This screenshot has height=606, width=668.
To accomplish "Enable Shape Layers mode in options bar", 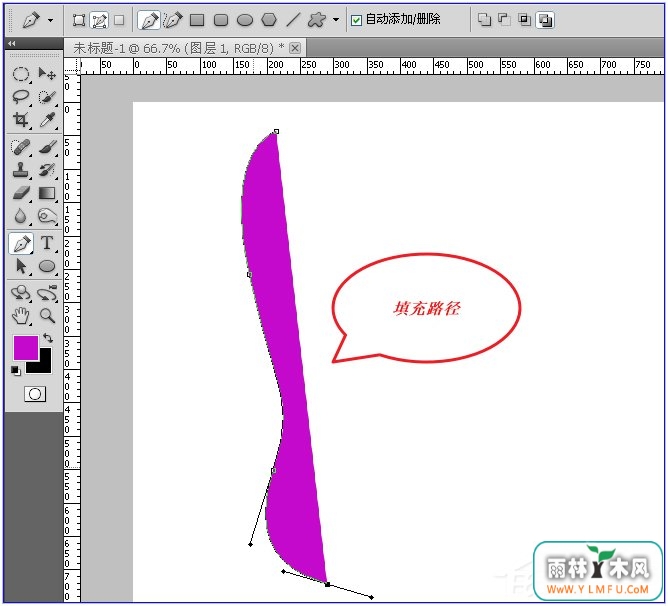I will coord(79,20).
